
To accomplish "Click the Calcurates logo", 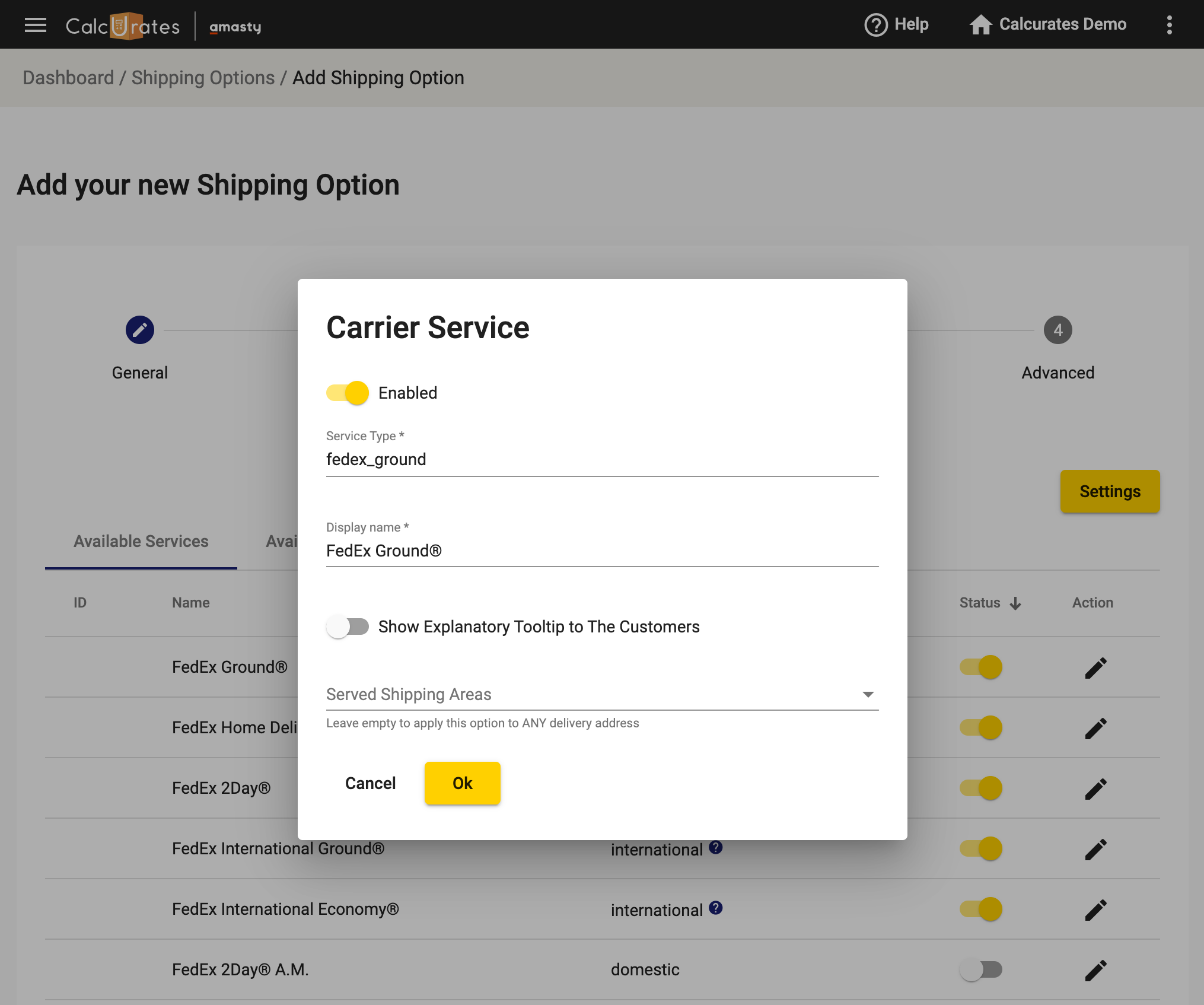I will coord(123,26).
